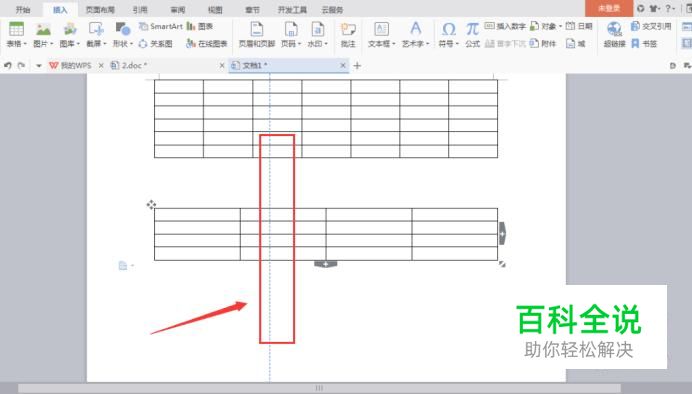The height and width of the screenshot is (394, 692).
Task: Click the 艺术字 (WordArt) icon
Action: [x=415, y=29]
